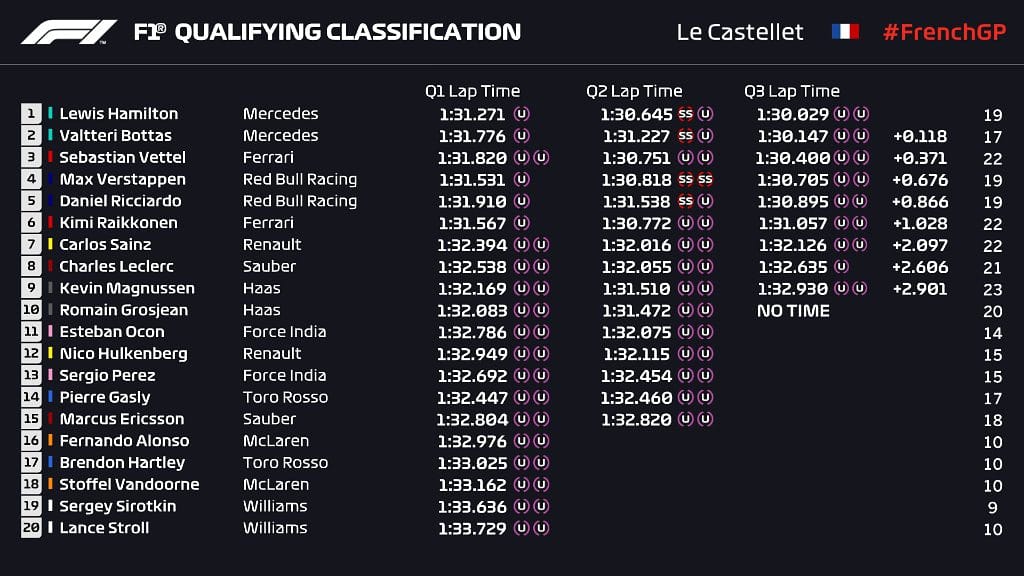
Task: Click Bottas's Q2 supersoft tyre icon
Action: click(x=685, y=136)
